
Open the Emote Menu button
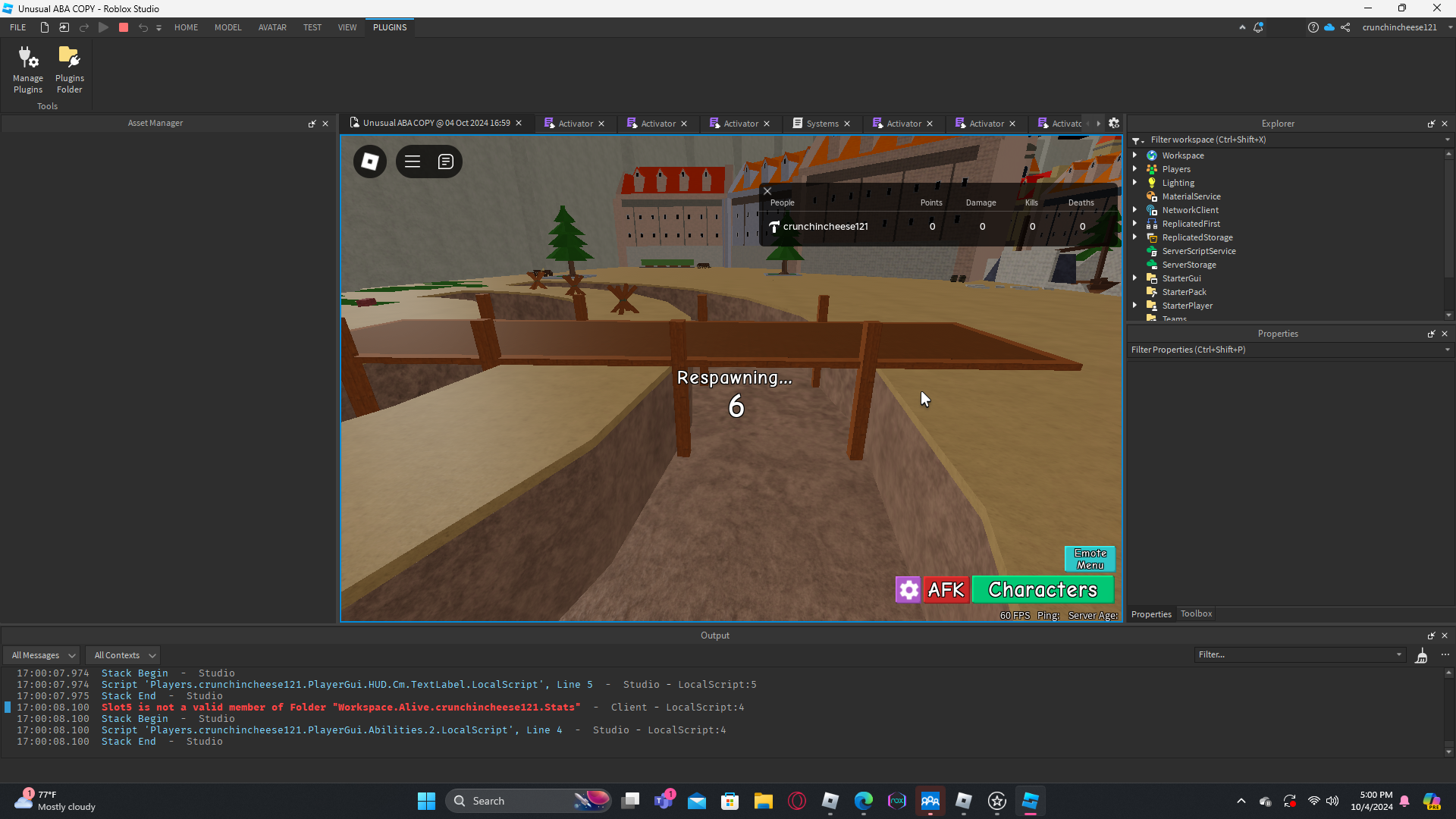coord(1090,559)
